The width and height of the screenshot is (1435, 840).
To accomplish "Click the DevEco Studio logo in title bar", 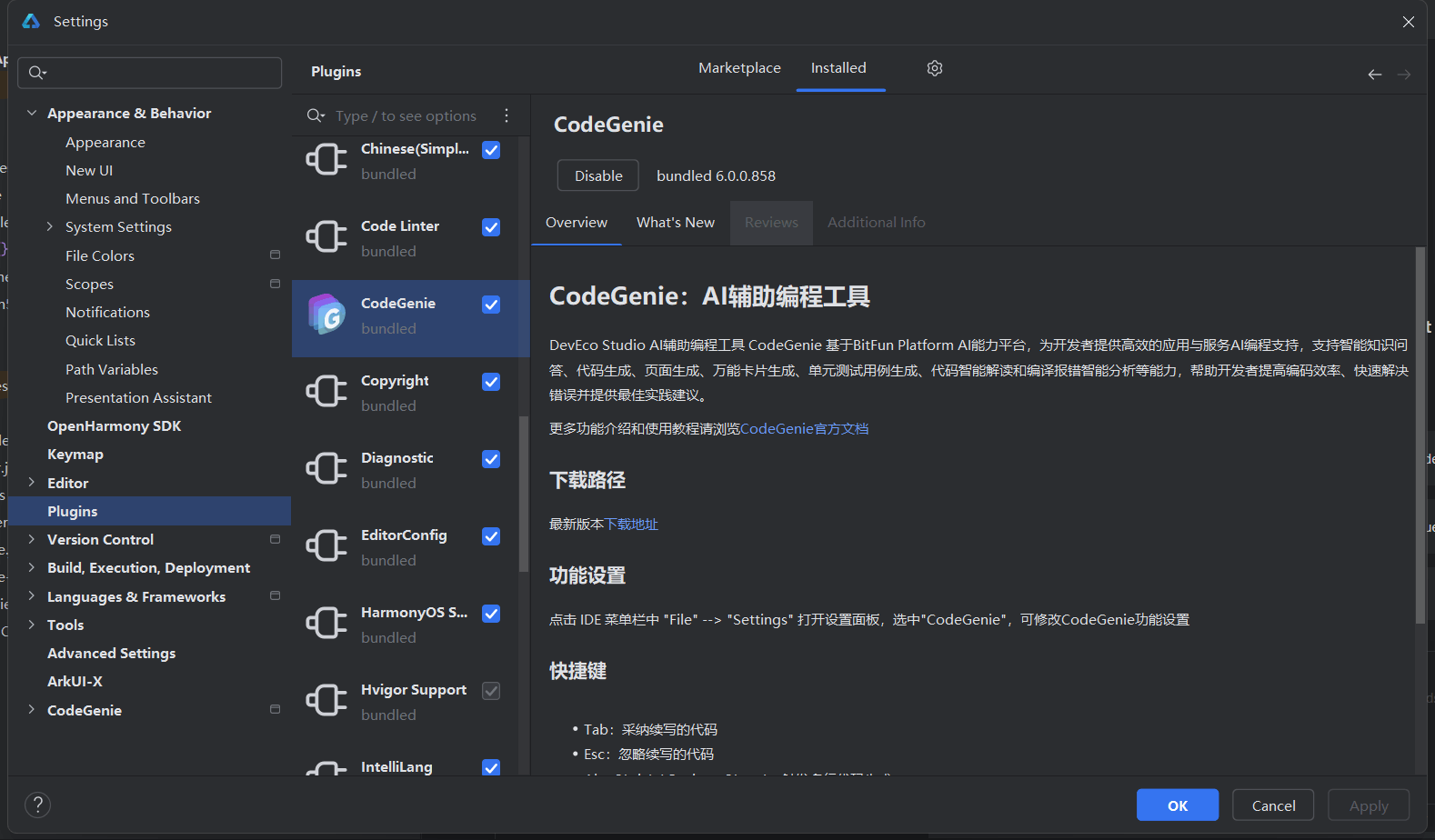I will 31,21.
